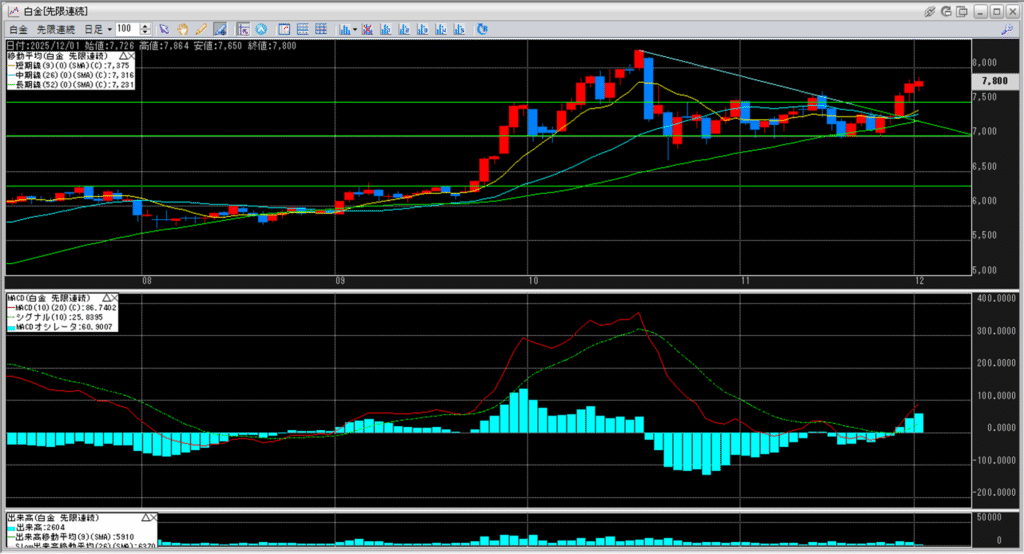Screen dimensions: 1024x554
Task: Activate the hand pan tool
Action: 183,29
